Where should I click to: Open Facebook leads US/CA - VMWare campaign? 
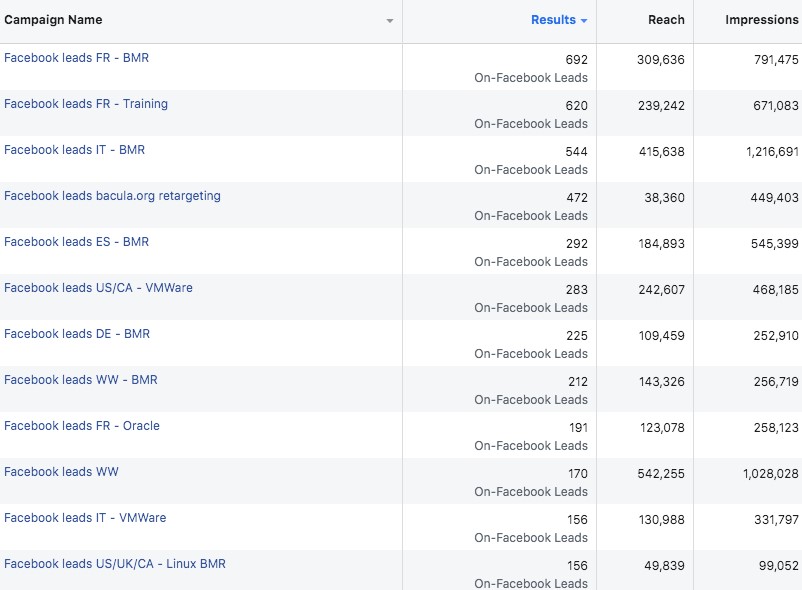(98, 288)
